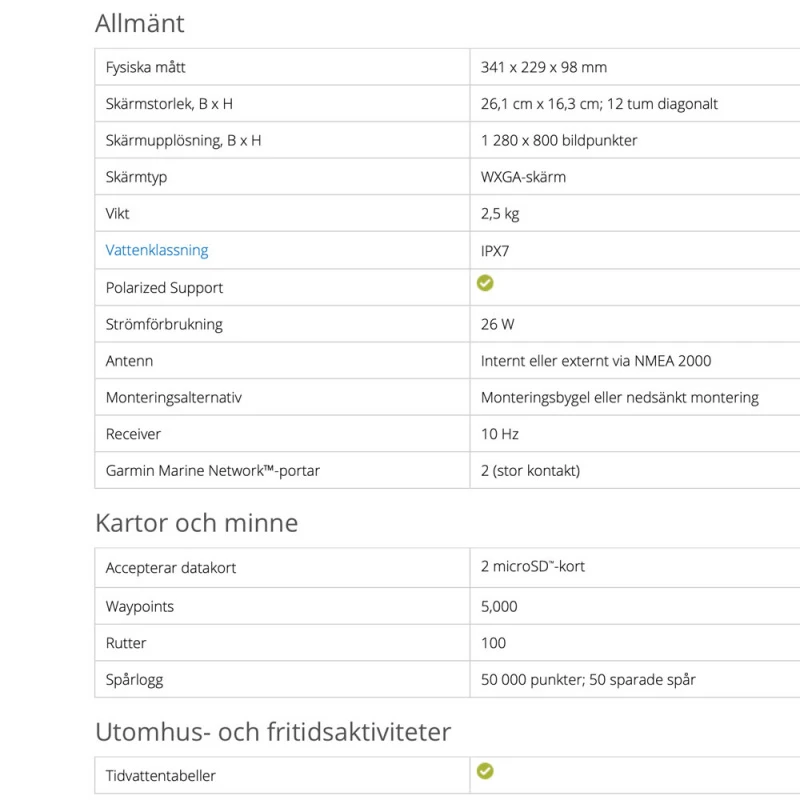The width and height of the screenshot is (800, 800).
Task: Click the Tidvattentabeller green checkmark icon
Action: point(485,771)
